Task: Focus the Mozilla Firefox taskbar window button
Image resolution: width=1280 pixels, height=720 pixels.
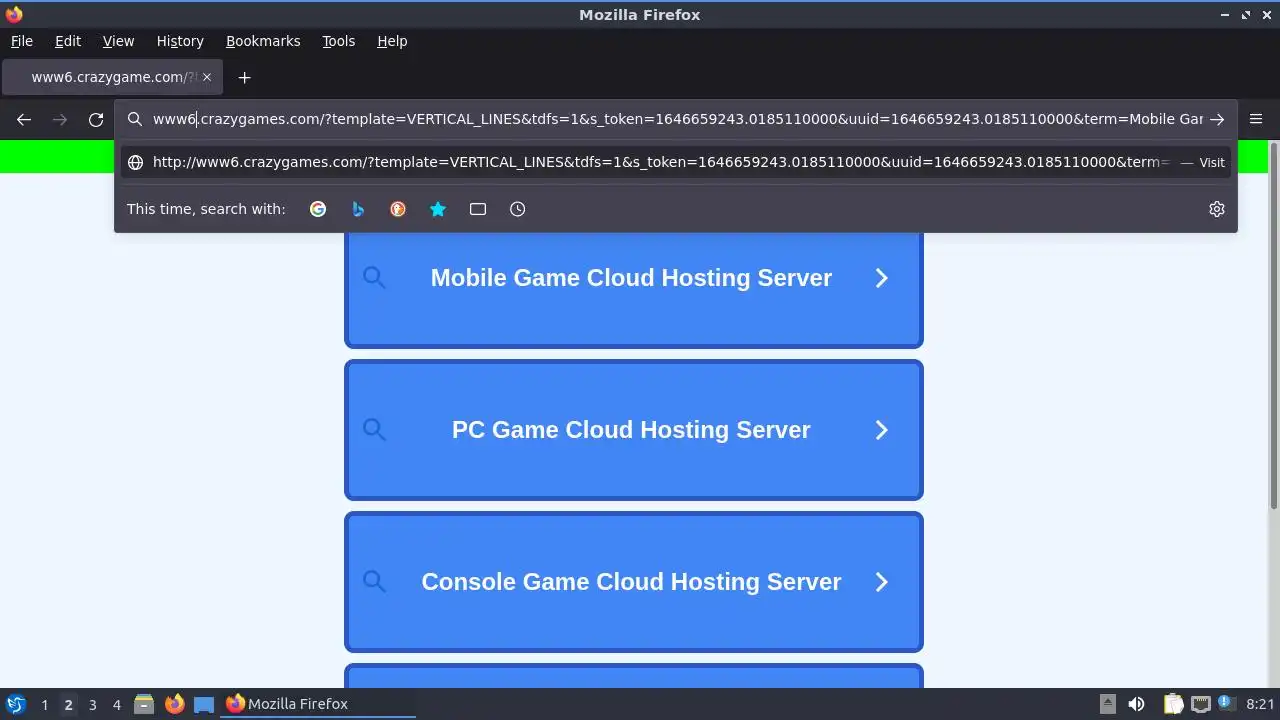Action: (x=318, y=704)
